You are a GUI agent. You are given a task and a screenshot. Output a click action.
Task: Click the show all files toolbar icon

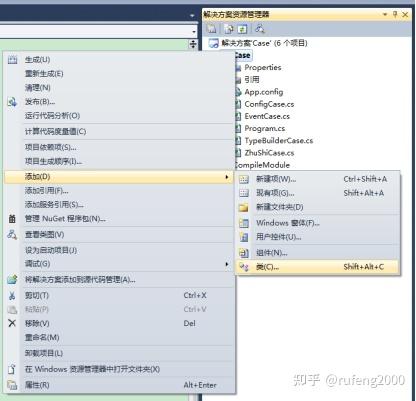coord(229,29)
